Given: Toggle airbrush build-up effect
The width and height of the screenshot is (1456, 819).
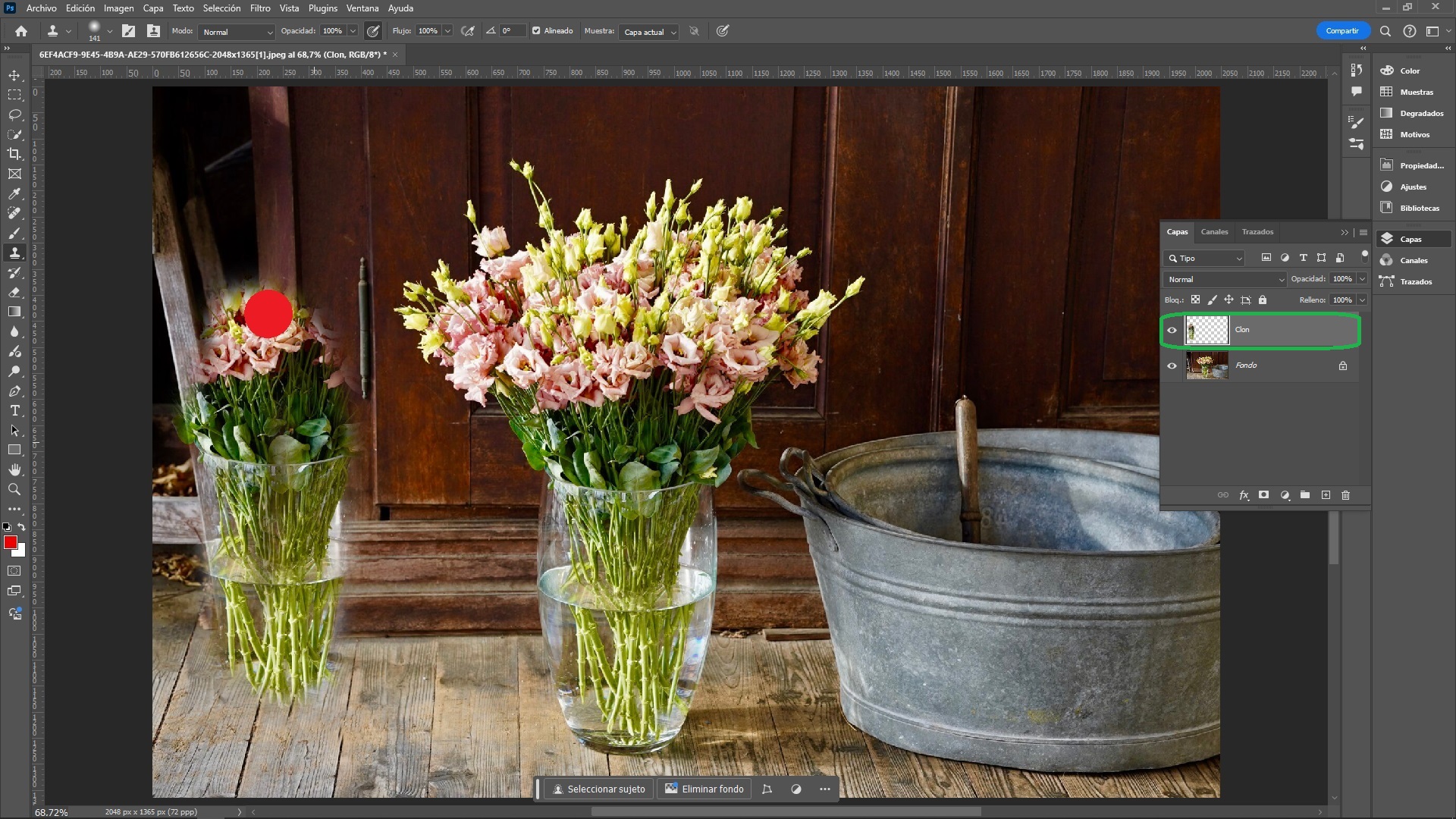Looking at the screenshot, I should coord(468,31).
